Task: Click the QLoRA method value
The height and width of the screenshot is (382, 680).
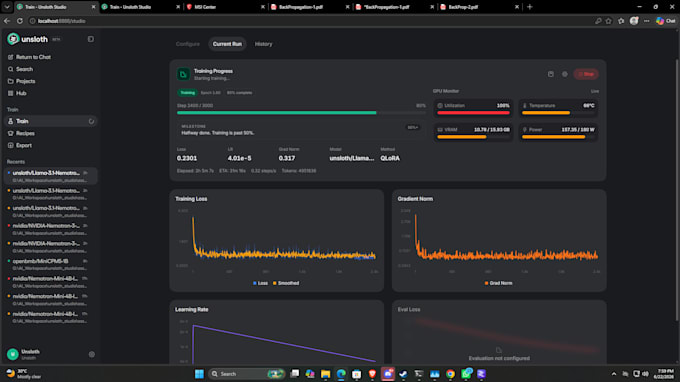Action: pyautogui.click(x=390, y=158)
